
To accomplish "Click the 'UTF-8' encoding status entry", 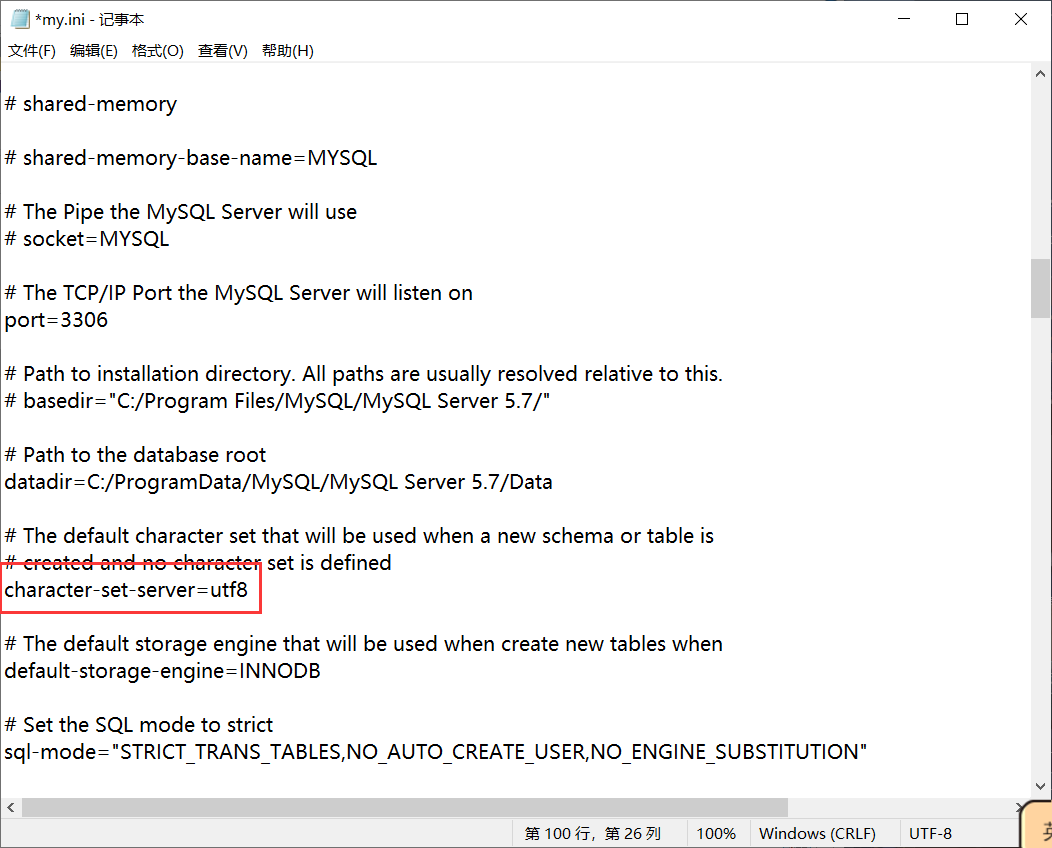I will tap(930, 833).
